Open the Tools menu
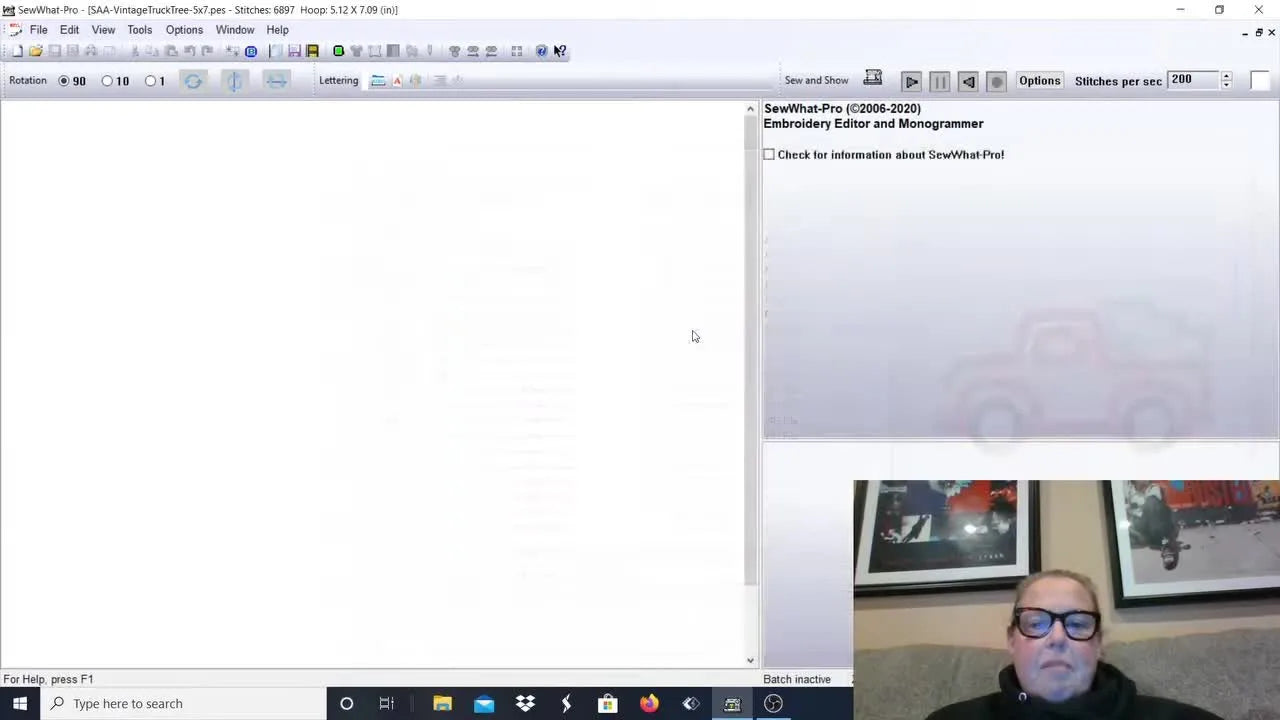The image size is (1280, 720). (x=139, y=29)
